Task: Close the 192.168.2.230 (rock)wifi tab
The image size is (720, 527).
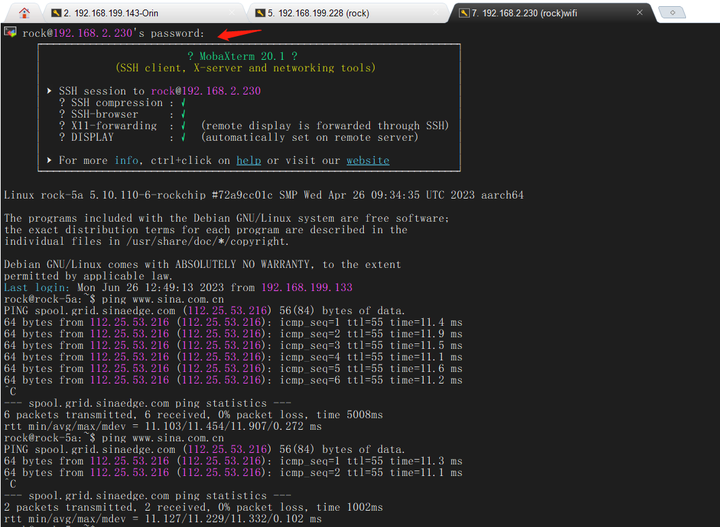Action: [x=640, y=13]
